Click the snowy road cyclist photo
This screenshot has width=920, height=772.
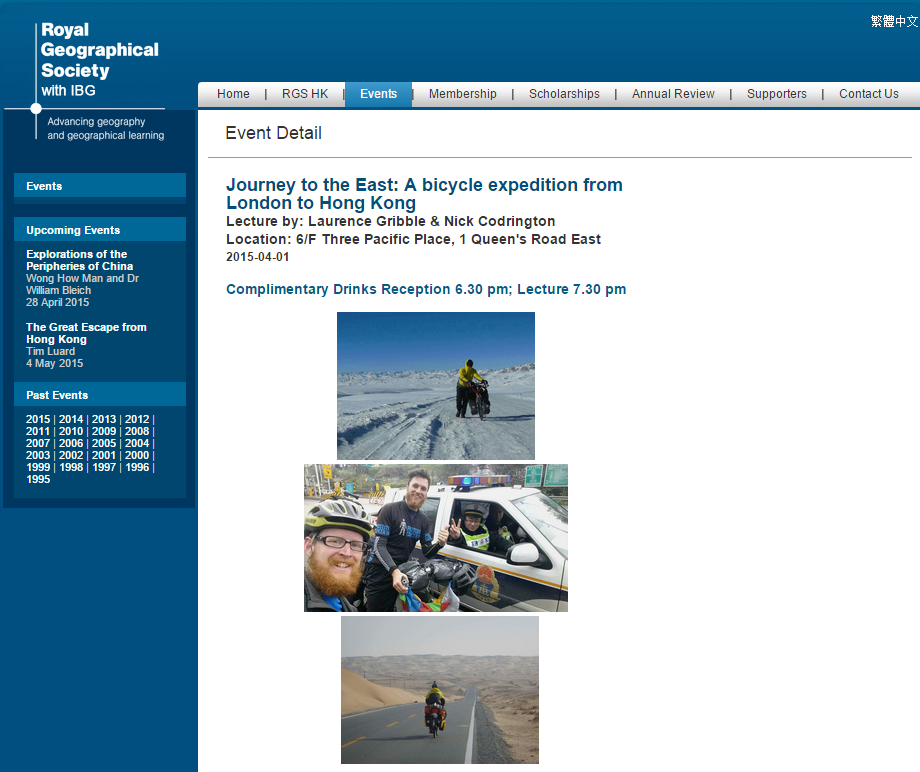pos(435,385)
